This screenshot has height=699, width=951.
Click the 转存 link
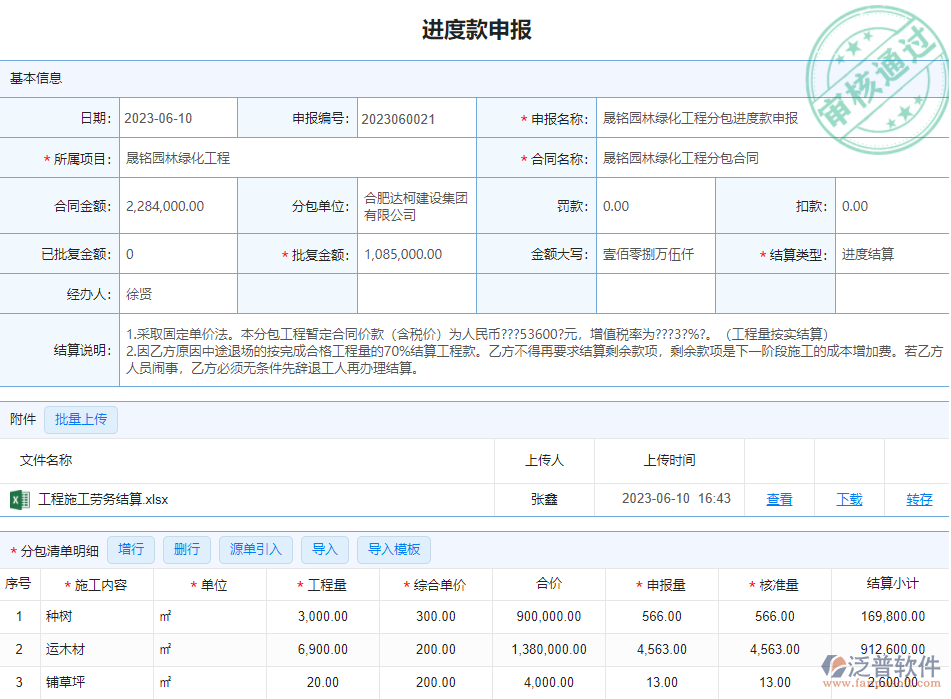[919, 499]
